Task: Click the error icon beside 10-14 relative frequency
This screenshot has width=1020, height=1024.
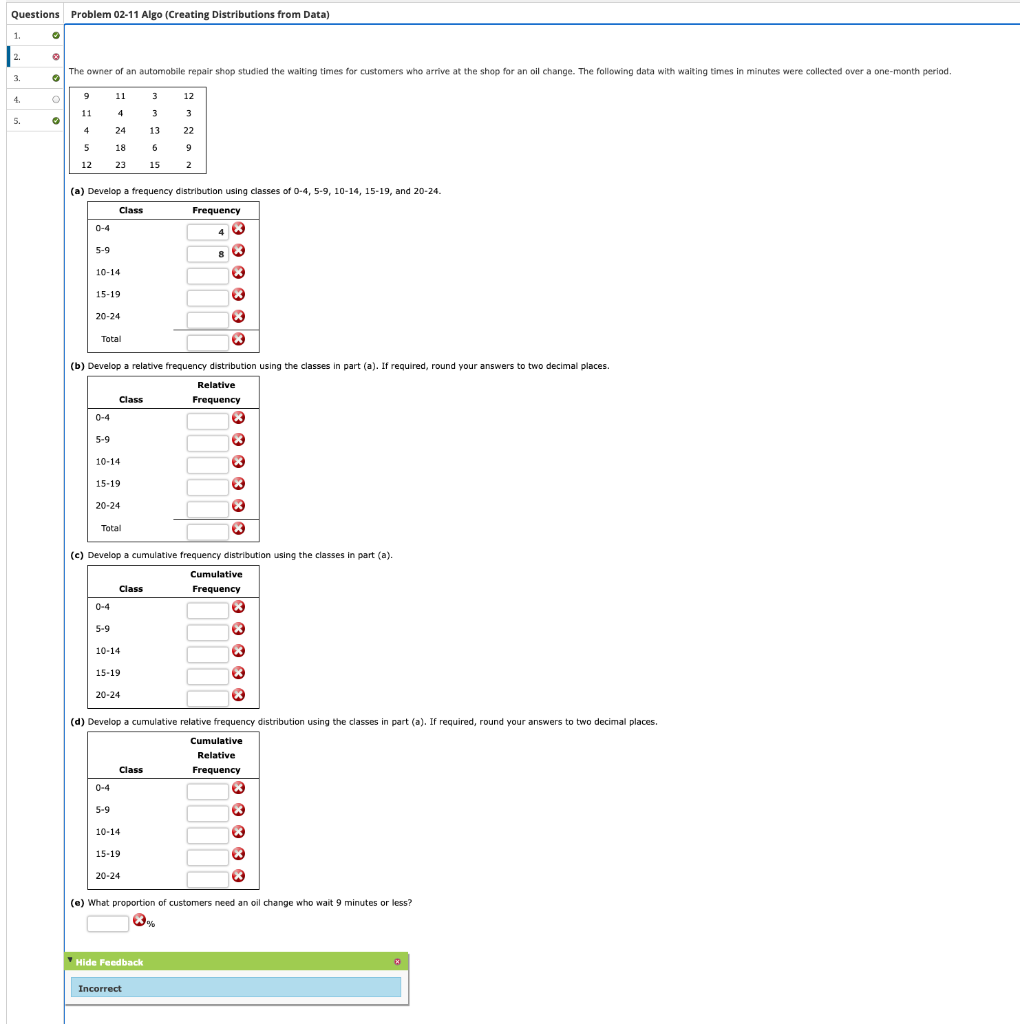Action: pyautogui.click(x=239, y=462)
